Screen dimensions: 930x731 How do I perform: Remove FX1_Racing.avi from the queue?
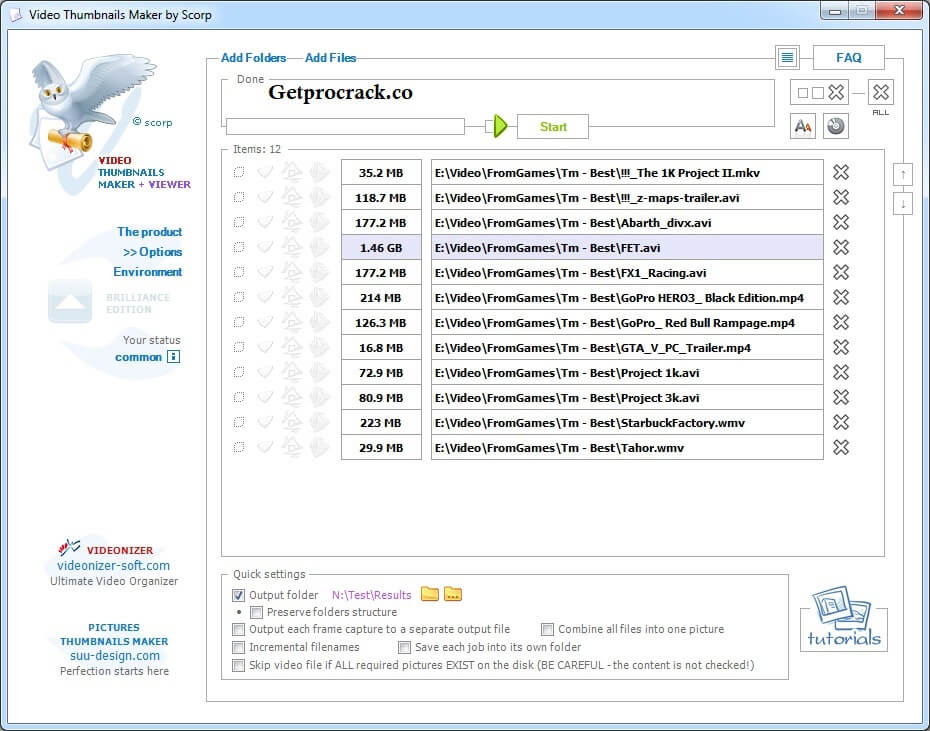[x=840, y=272]
